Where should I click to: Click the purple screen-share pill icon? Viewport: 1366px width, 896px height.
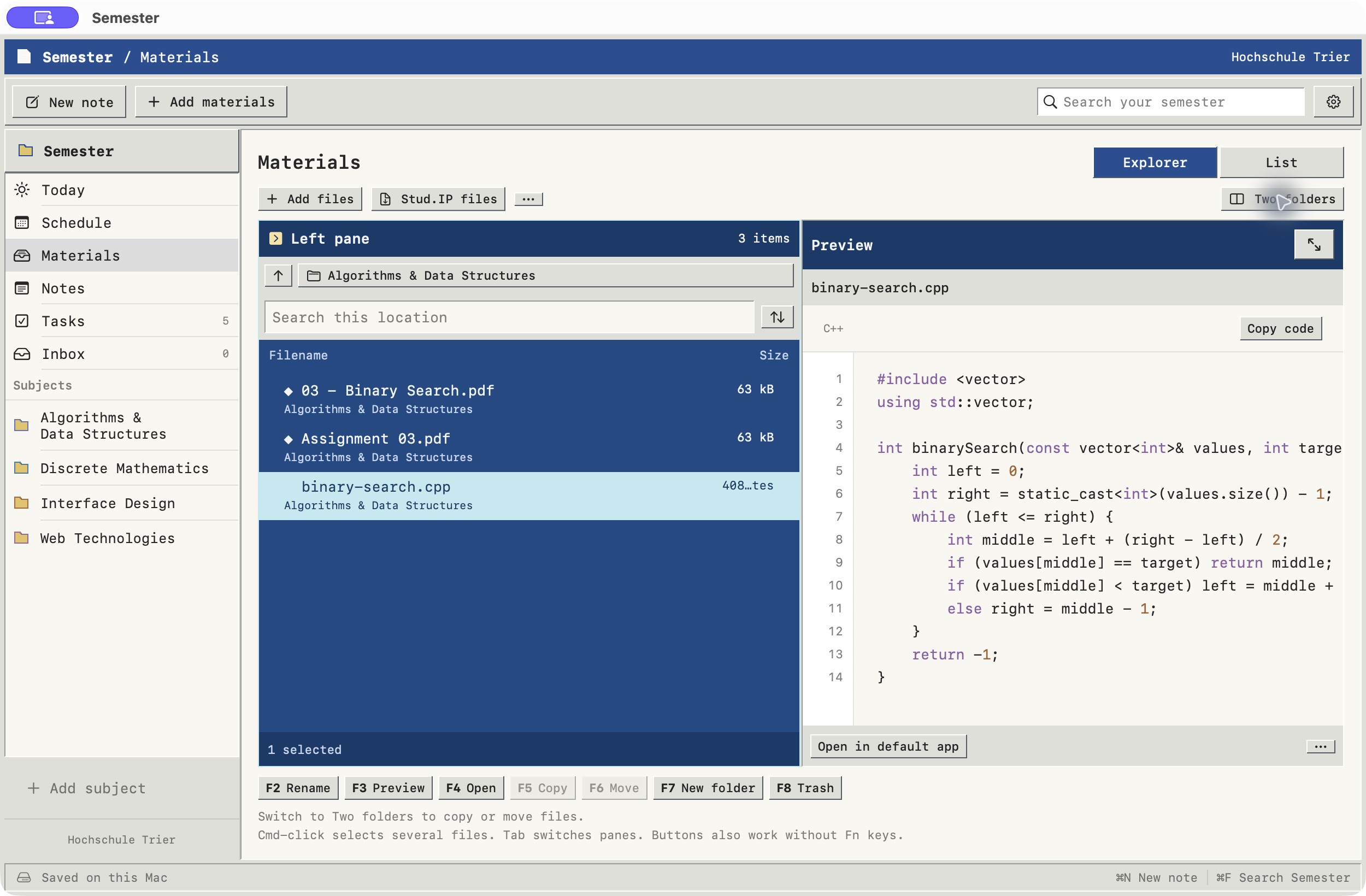tap(43, 17)
